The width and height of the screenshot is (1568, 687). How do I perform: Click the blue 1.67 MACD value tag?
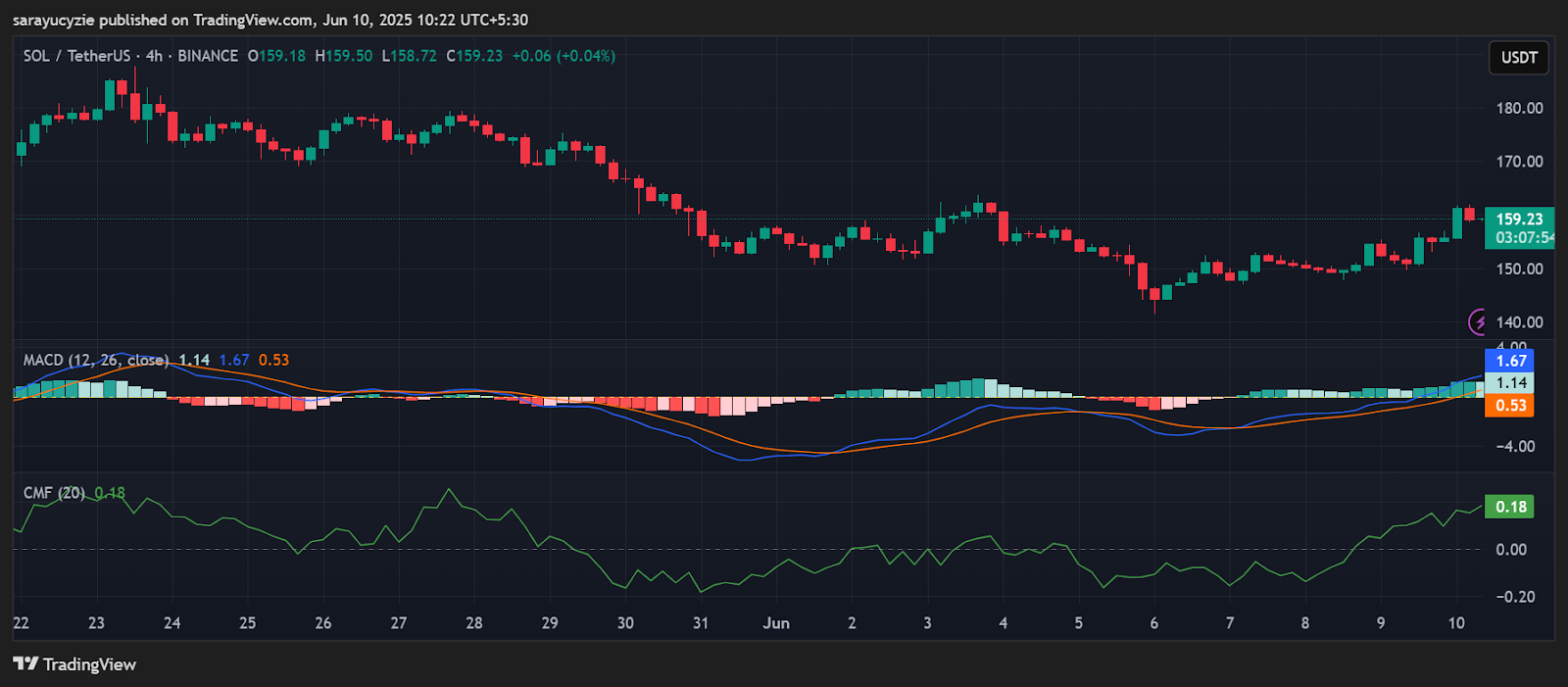1510,361
